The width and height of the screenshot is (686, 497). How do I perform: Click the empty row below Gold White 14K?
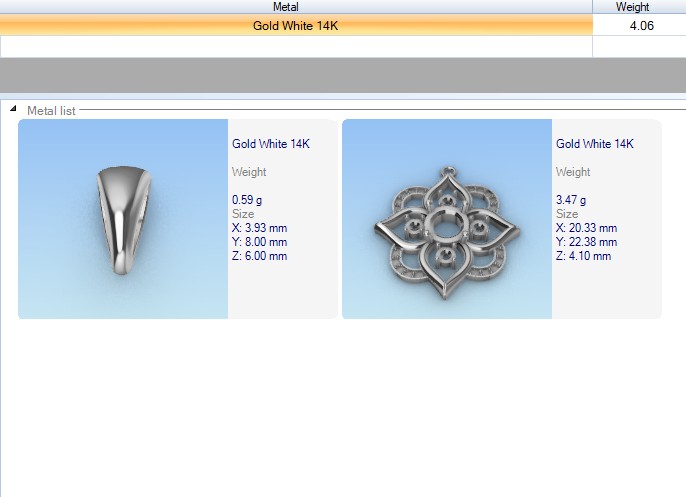coord(296,46)
